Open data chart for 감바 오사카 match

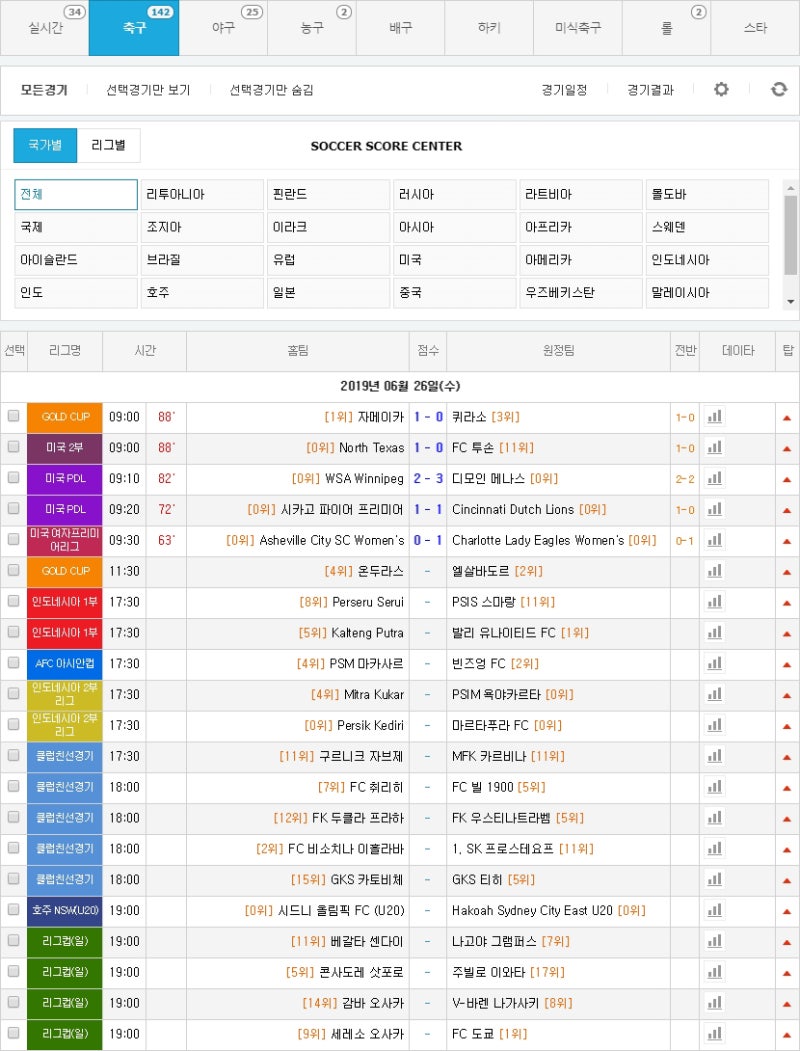714,1003
